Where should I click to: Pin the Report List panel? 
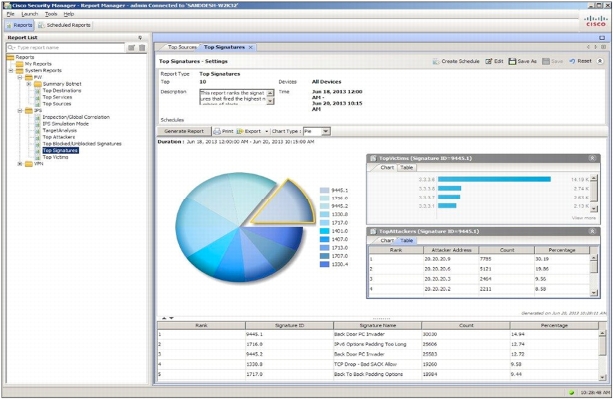pyautogui.click(x=140, y=38)
